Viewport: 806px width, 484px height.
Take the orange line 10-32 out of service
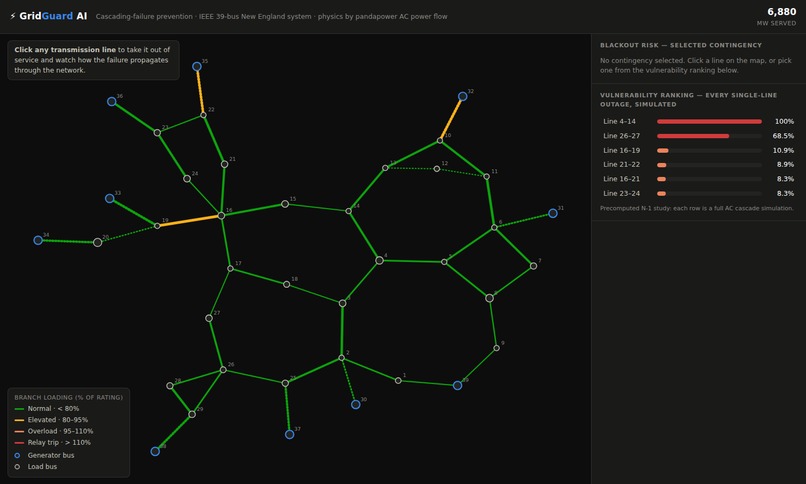click(x=451, y=118)
